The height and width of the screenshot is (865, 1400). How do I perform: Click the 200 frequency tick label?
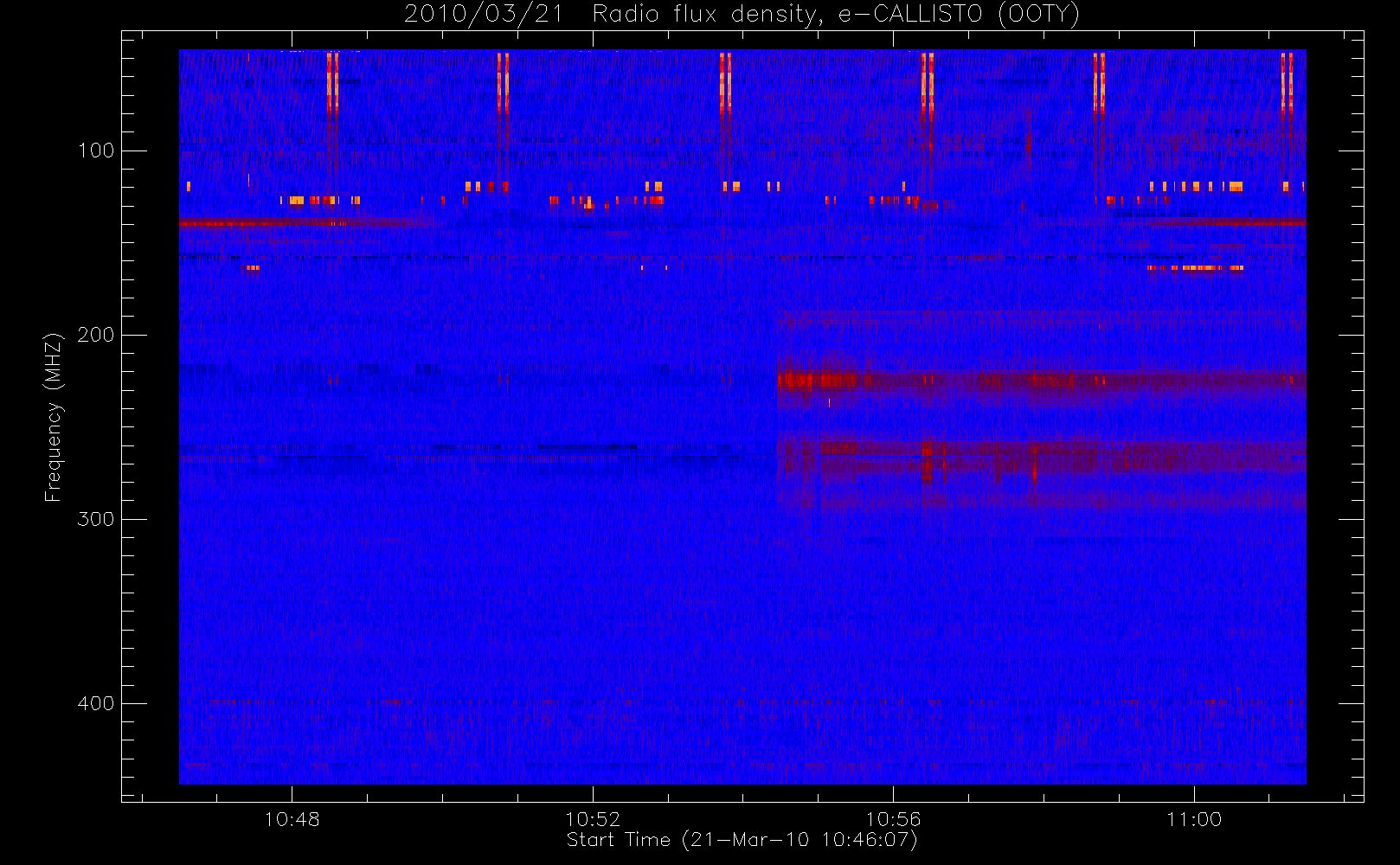click(95, 335)
